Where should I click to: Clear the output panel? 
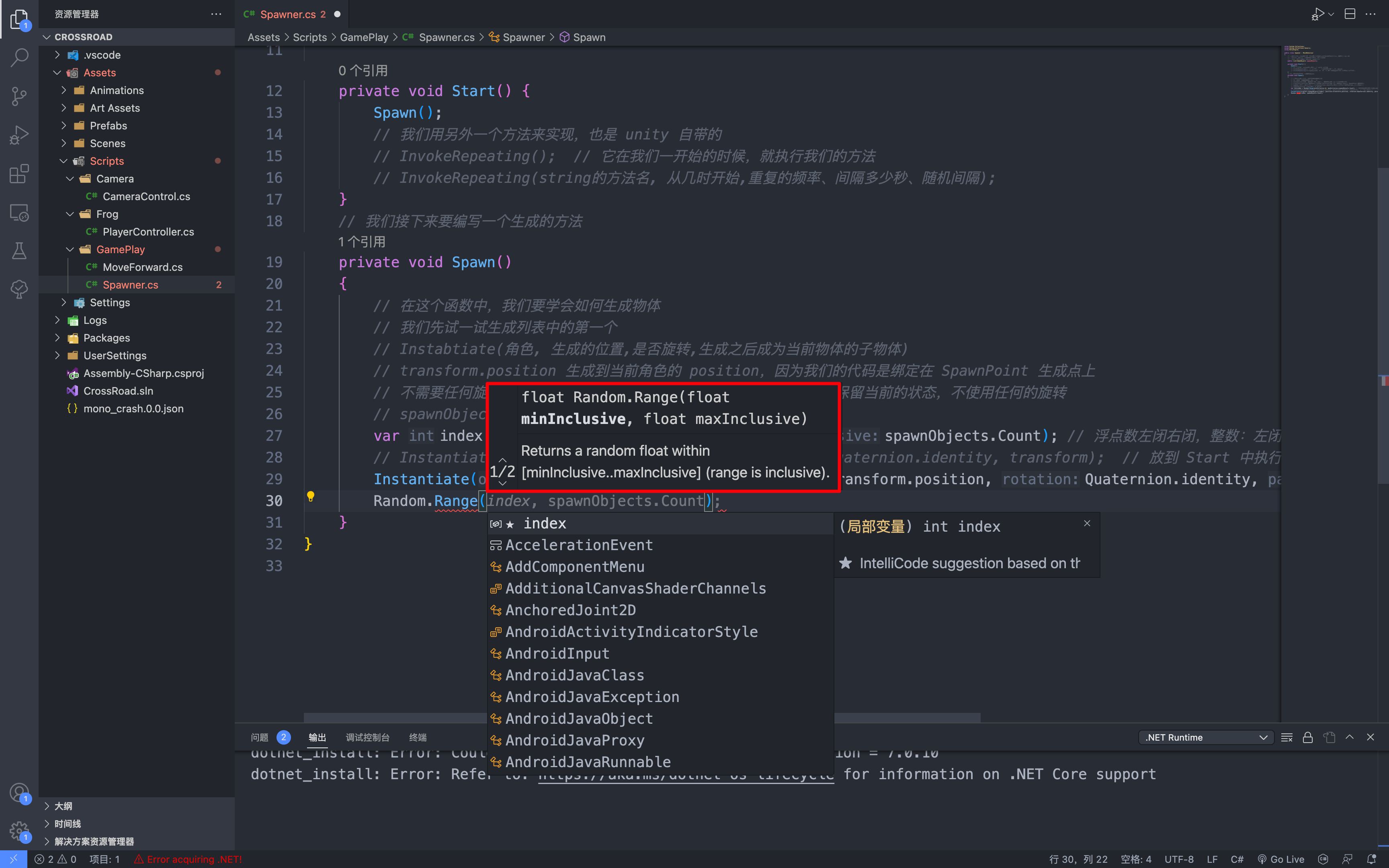(1286, 737)
